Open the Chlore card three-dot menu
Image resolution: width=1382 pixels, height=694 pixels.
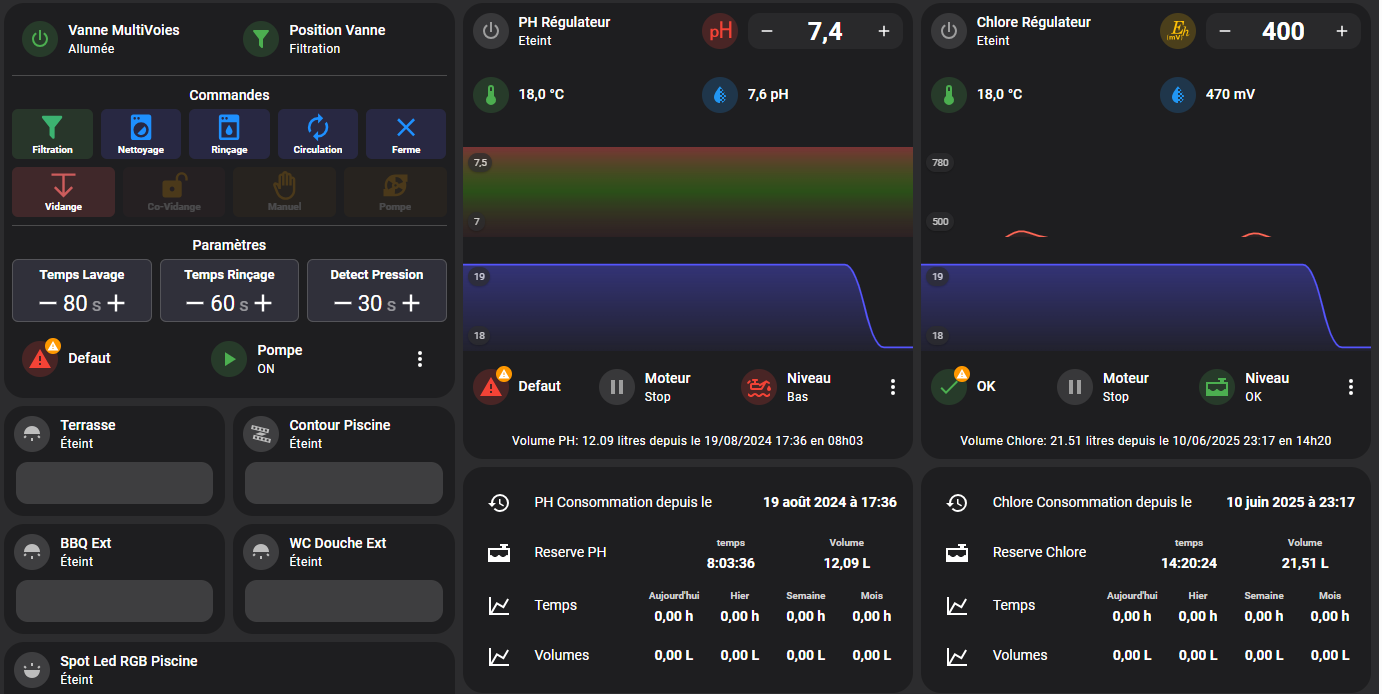[1351, 387]
